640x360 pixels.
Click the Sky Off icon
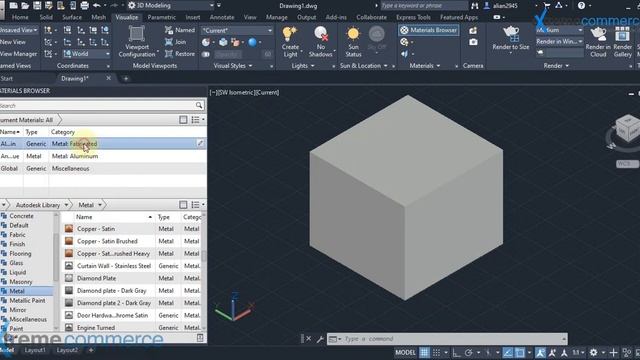[376, 34]
